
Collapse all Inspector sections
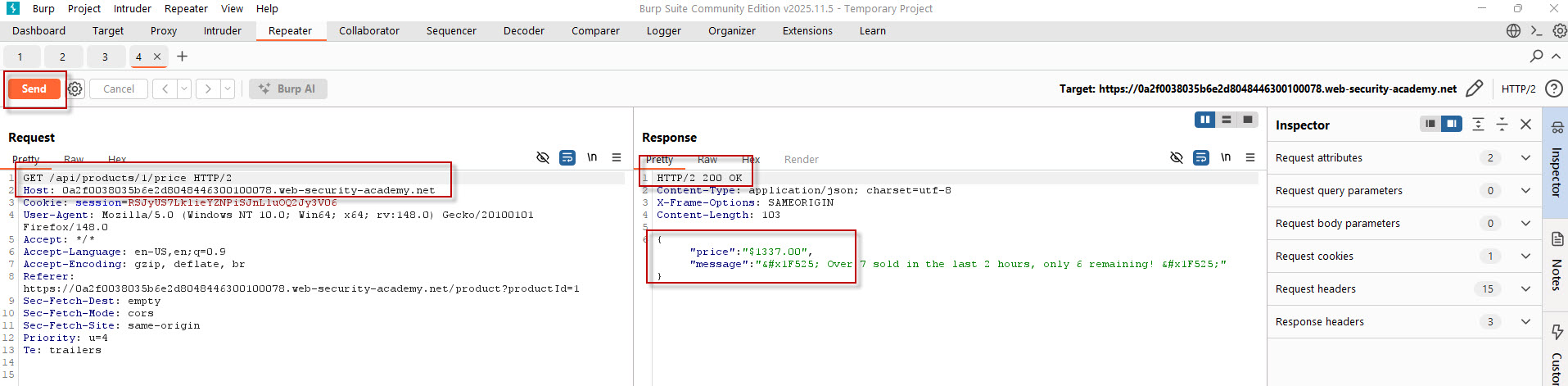tap(1502, 124)
